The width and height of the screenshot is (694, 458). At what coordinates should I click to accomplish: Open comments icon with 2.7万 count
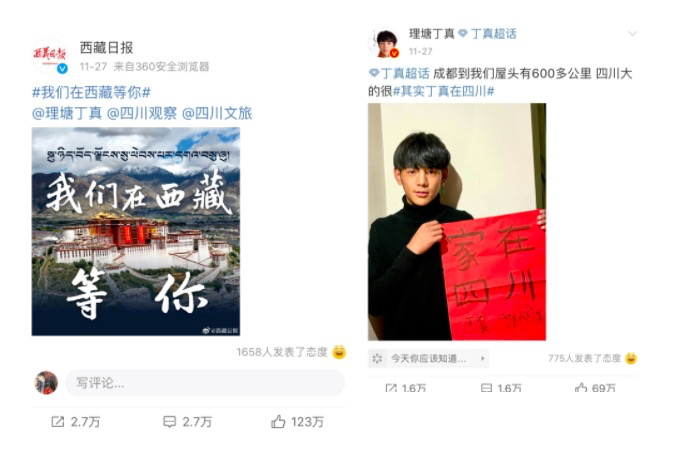[170, 422]
